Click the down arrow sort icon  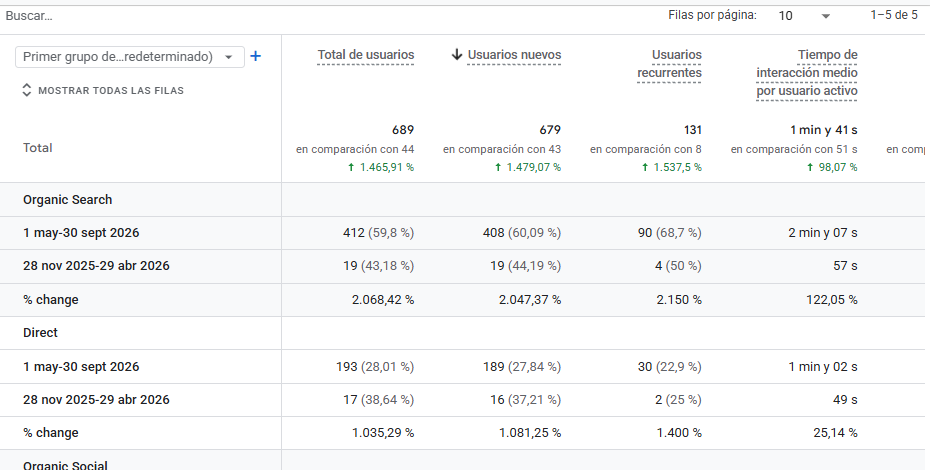pyautogui.click(x=457, y=55)
